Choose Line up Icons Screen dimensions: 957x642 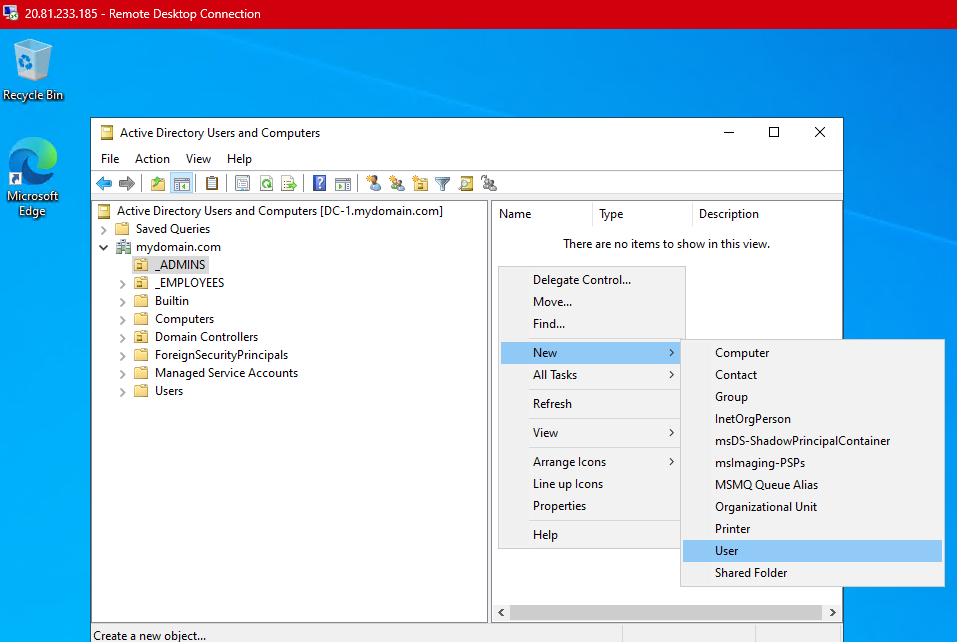click(590, 484)
